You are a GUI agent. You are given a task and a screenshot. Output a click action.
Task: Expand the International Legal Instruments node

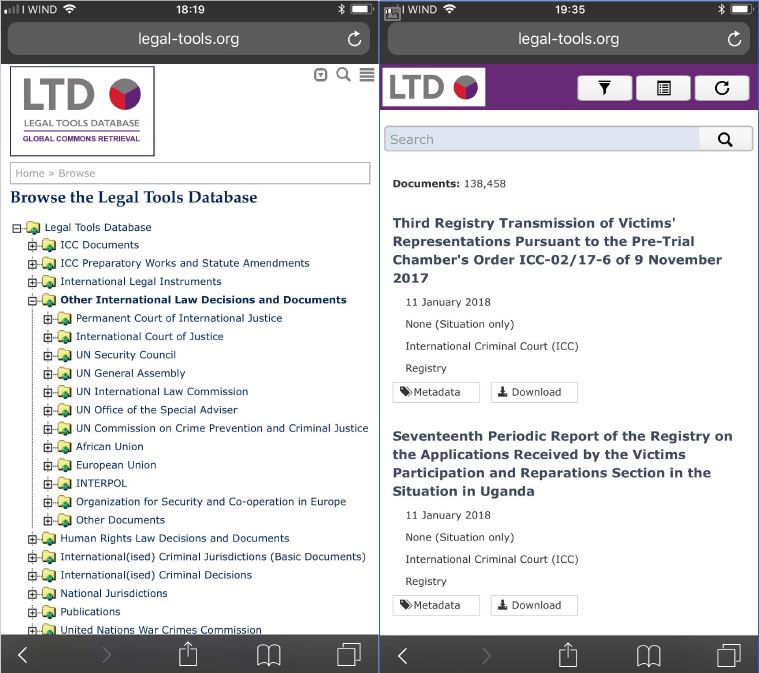pos(32,282)
